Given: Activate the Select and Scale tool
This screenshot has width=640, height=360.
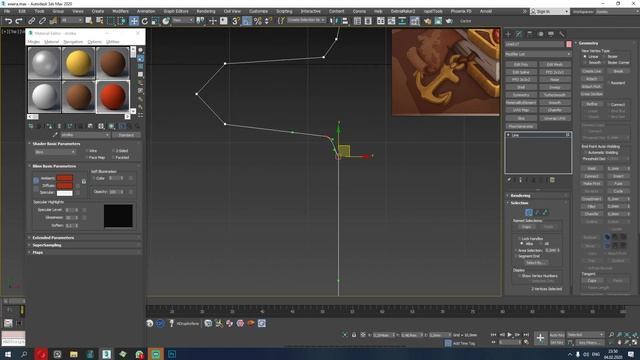Looking at the screenshot, I should [x=155, y=21].
